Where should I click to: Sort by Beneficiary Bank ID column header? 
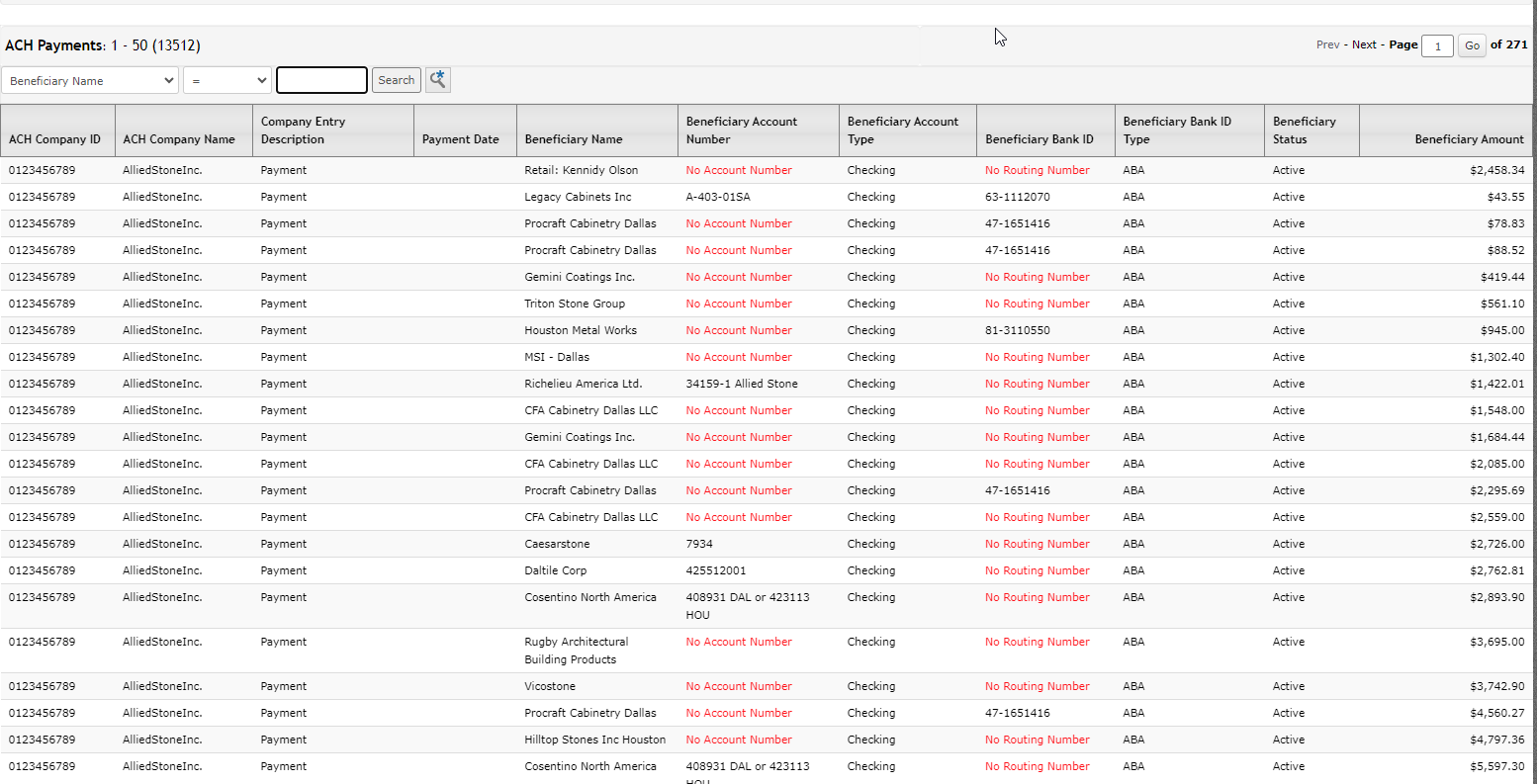click(1046, 131)
